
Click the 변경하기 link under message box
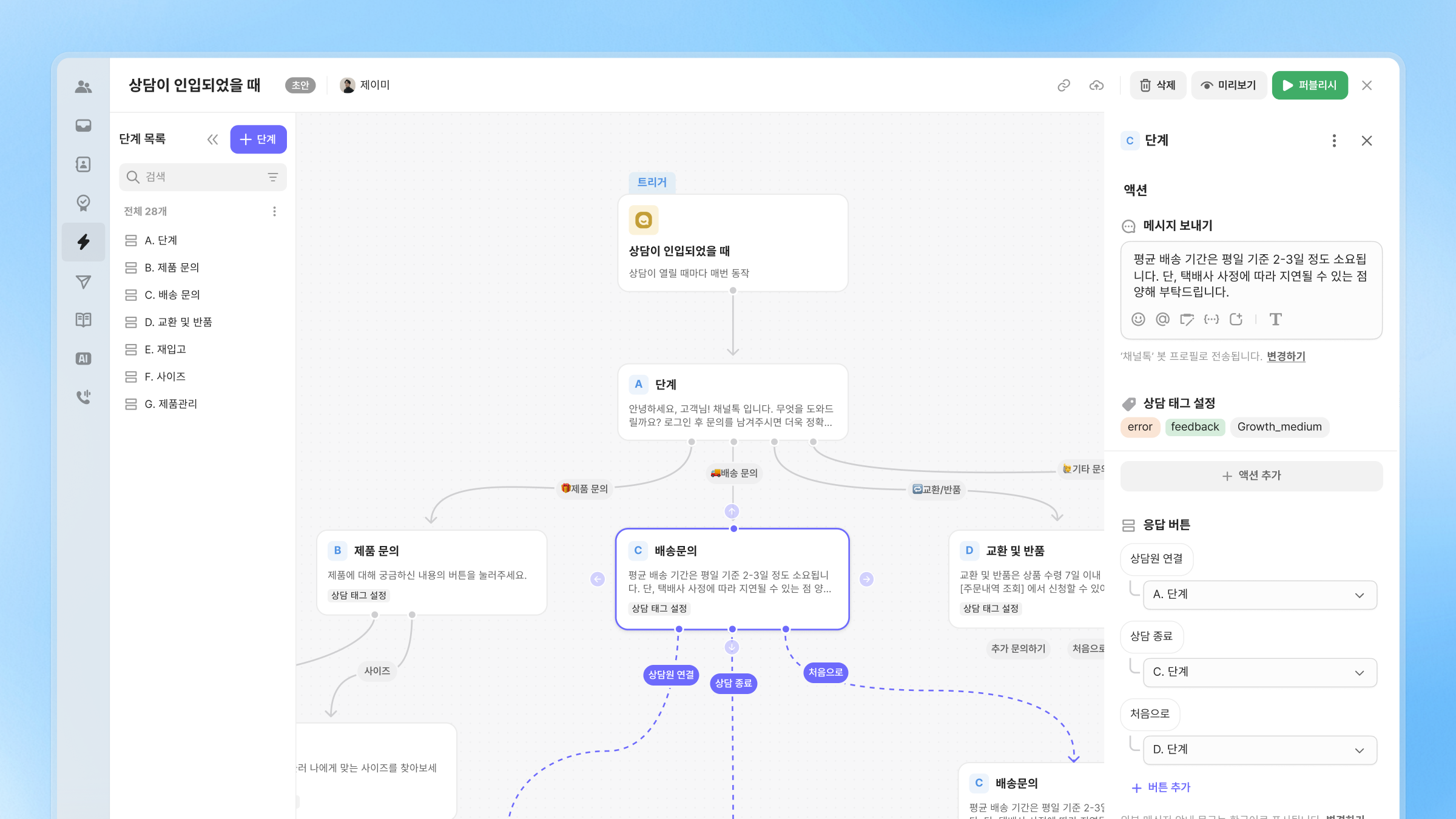coord(1286,356)
